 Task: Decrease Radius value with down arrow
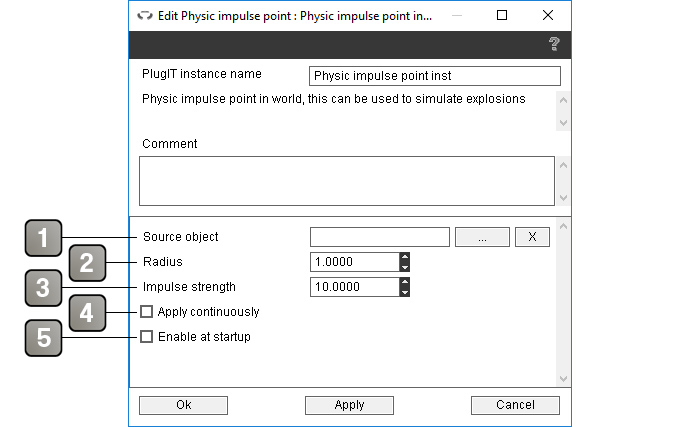pos(404,267)
